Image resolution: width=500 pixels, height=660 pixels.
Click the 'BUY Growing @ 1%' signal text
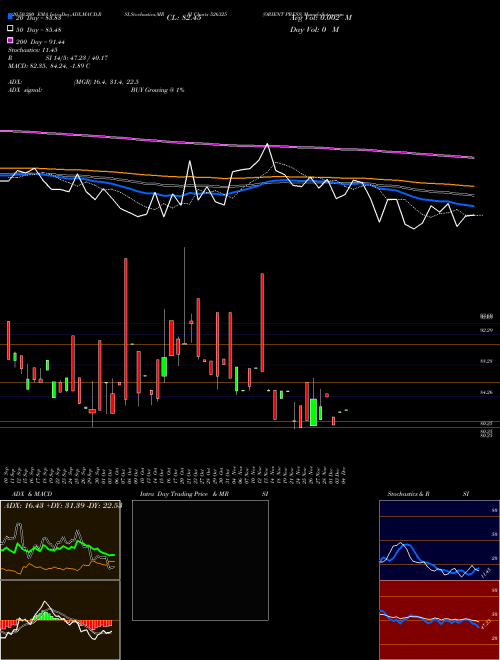pos(157,90)
